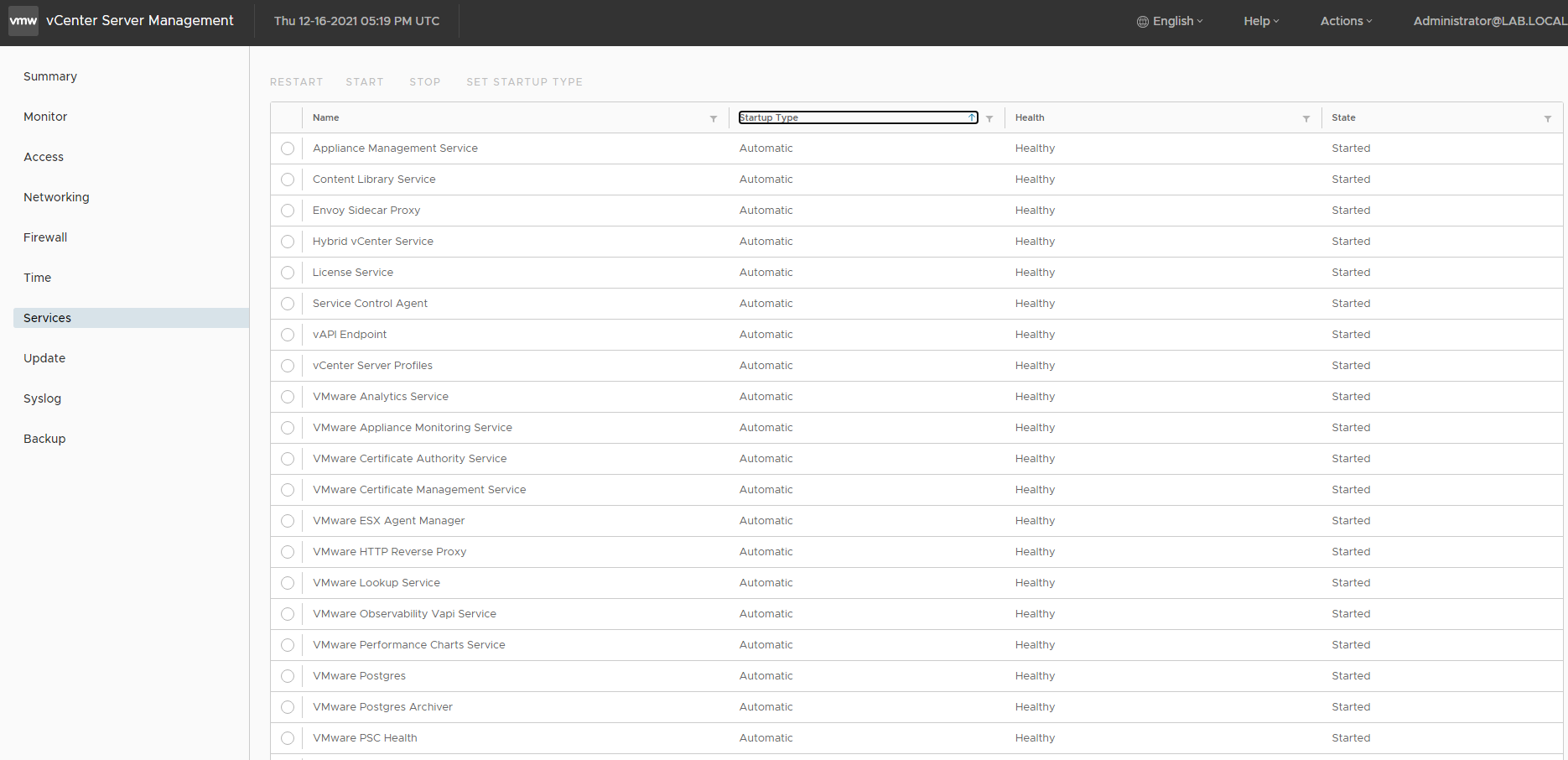This screenshot has height=760, width=1568.
Task: Open the Administrator@LAB.LOCAL user menu
Action: tap(1490, 21)
